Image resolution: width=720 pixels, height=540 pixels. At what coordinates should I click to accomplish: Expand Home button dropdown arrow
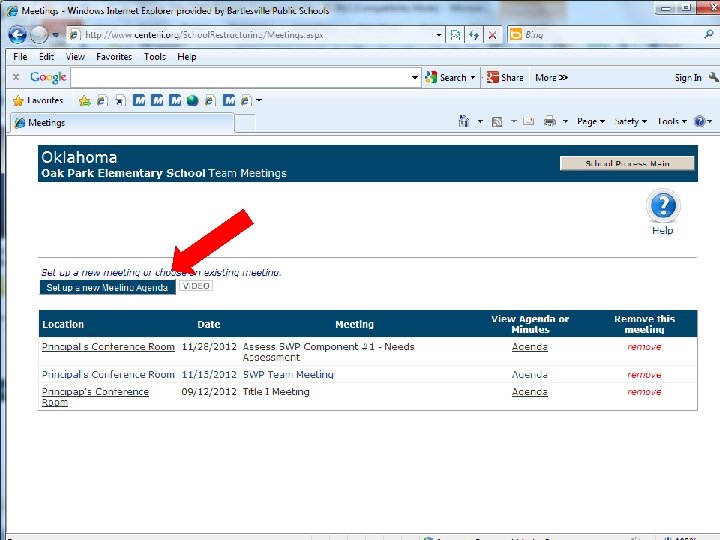(480, 122)
